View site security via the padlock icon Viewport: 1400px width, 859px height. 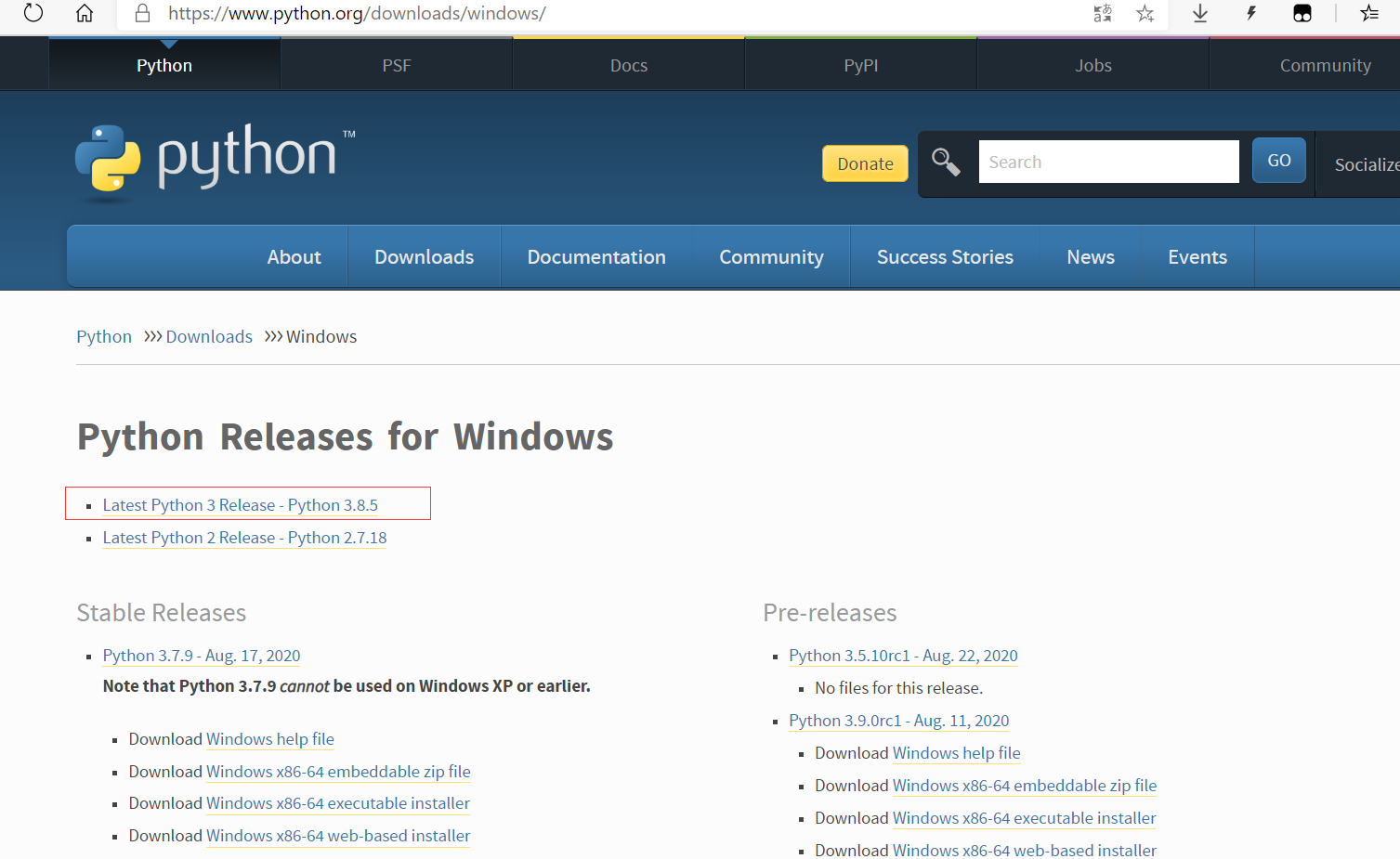pos(142,13)
